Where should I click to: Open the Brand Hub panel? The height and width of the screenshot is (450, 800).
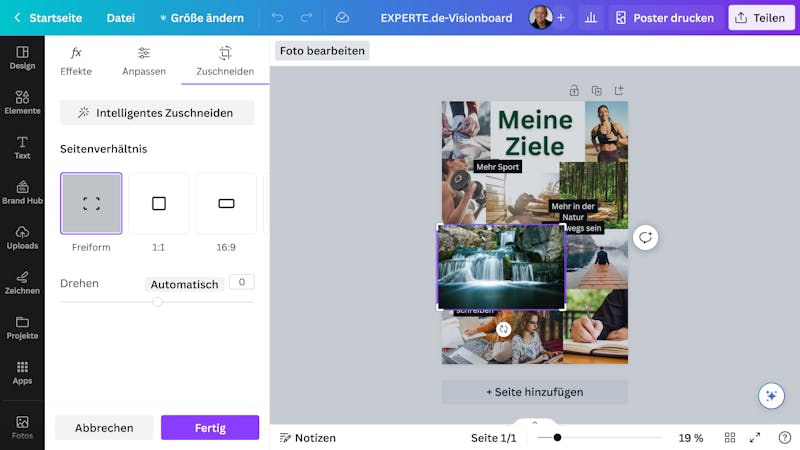pyautogui.click(x=22, y=192)
